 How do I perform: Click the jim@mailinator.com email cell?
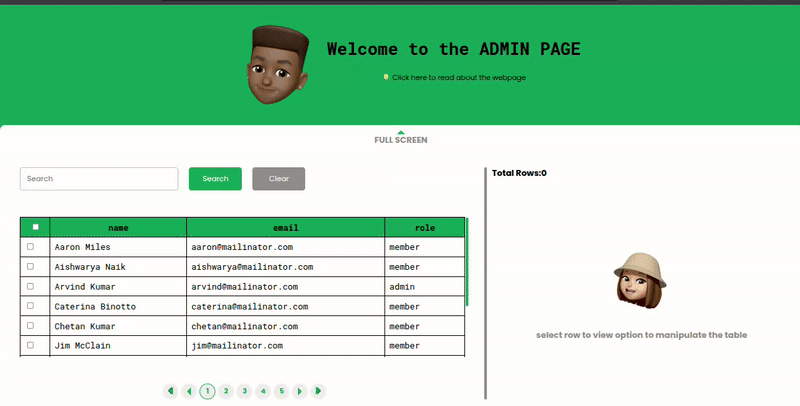(x=286, y=346)
